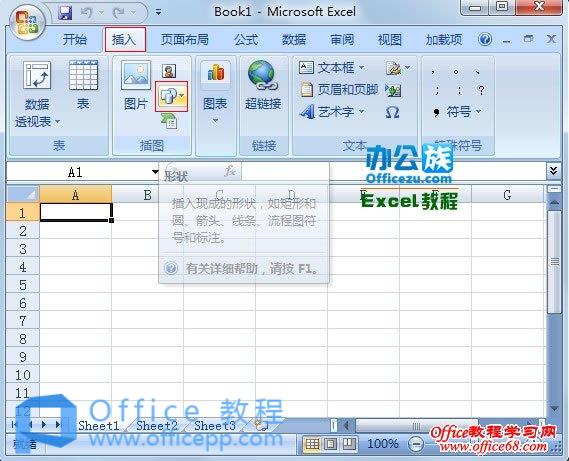Insert clip art from ribbon
Viewport: 569px width, 461px height.
(169, 71)
